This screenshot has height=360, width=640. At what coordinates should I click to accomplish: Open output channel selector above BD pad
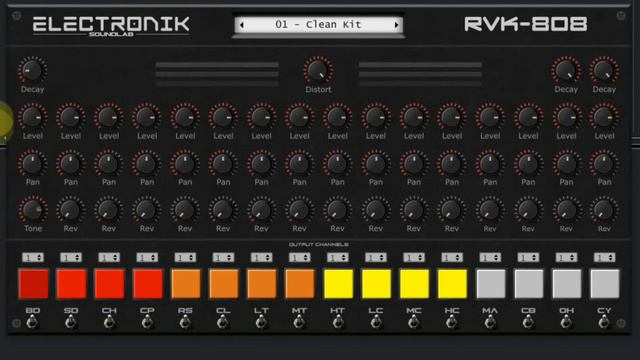point(33,258)
